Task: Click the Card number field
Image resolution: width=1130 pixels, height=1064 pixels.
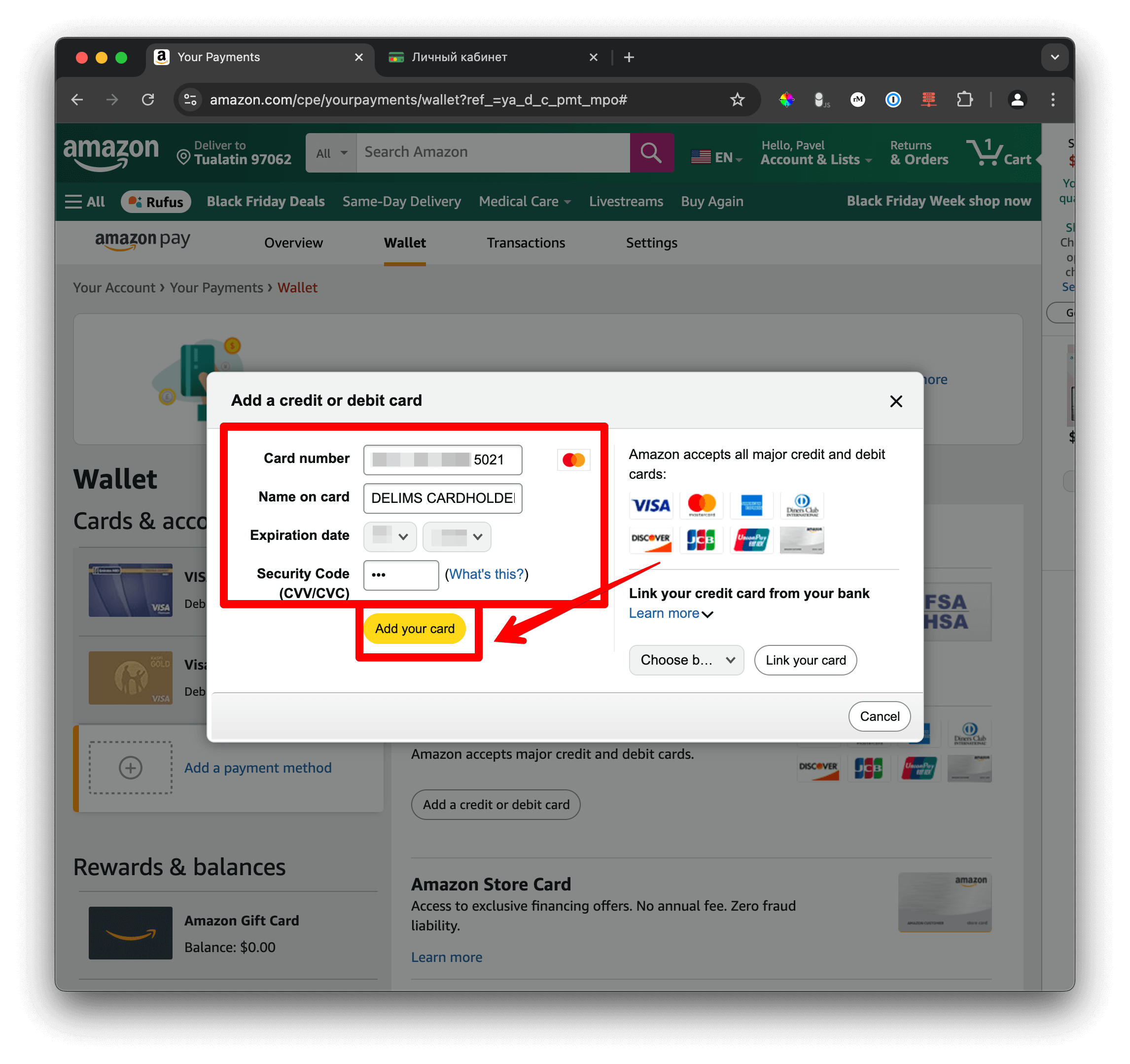Action: coord(443,460)
